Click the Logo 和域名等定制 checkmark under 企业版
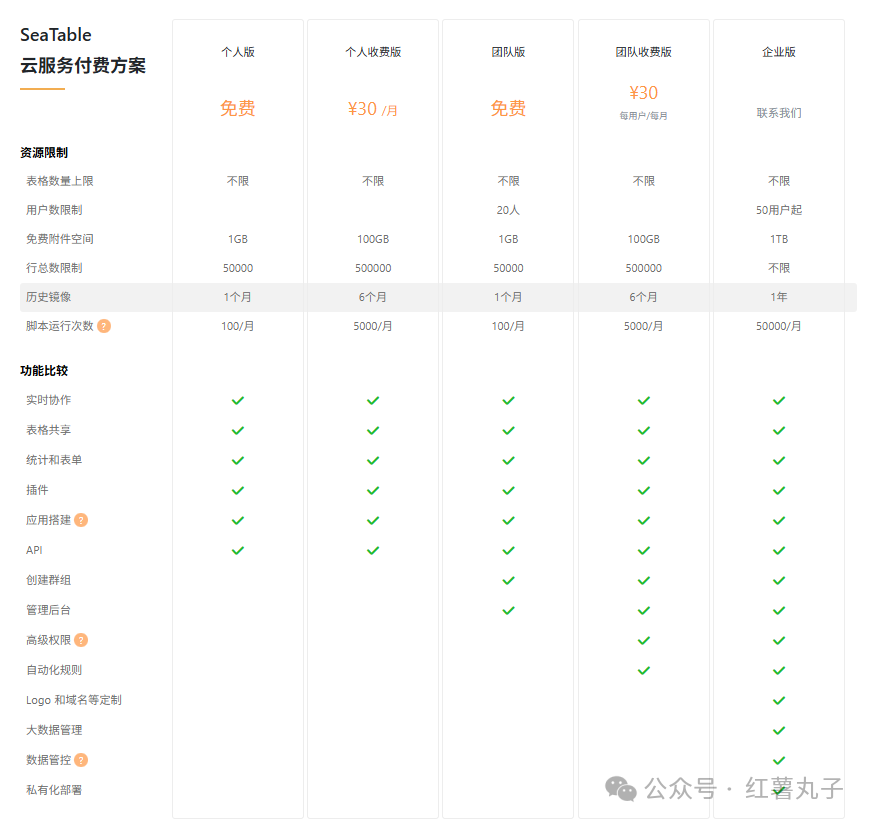871x823 pixels. pos(779,700)
